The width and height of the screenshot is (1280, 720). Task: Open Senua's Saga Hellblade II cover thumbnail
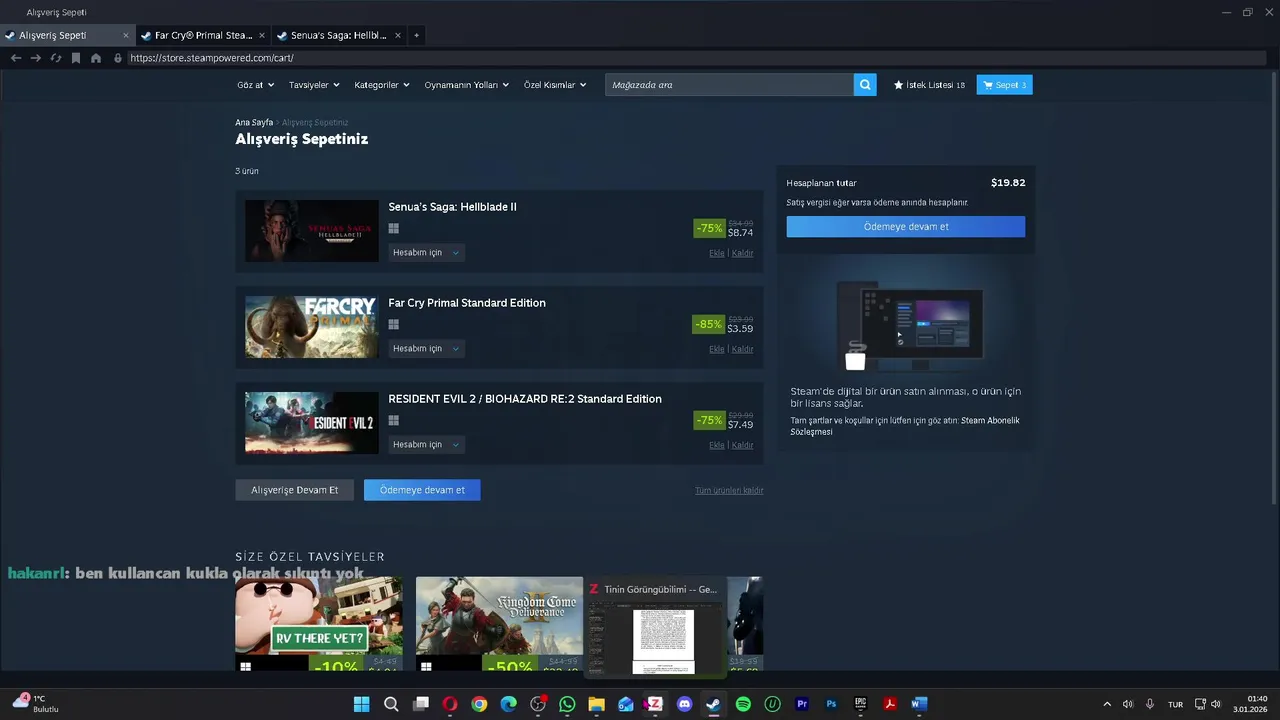coord(312,231)
